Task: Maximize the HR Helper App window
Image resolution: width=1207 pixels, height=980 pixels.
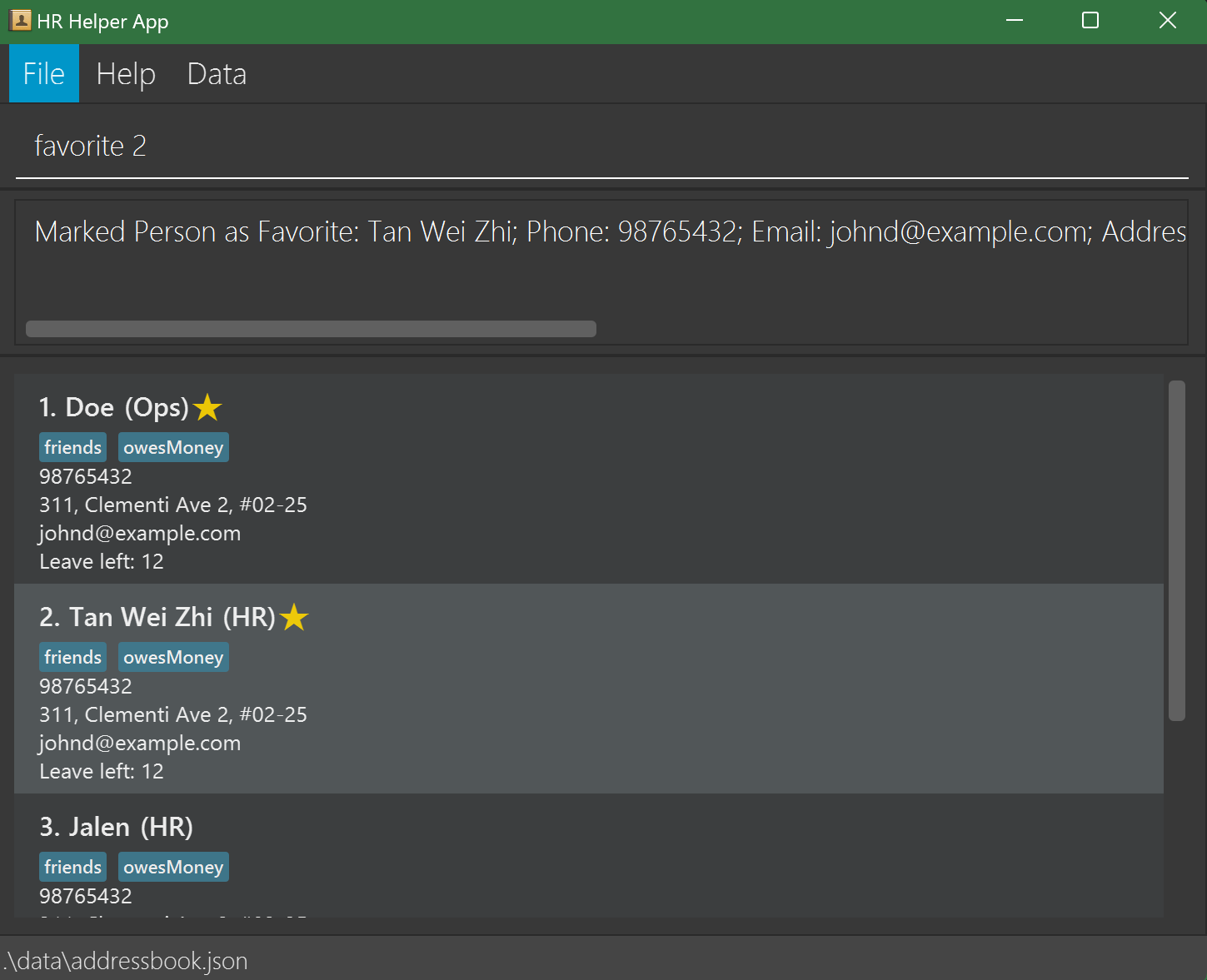Action: (1090, 21)
